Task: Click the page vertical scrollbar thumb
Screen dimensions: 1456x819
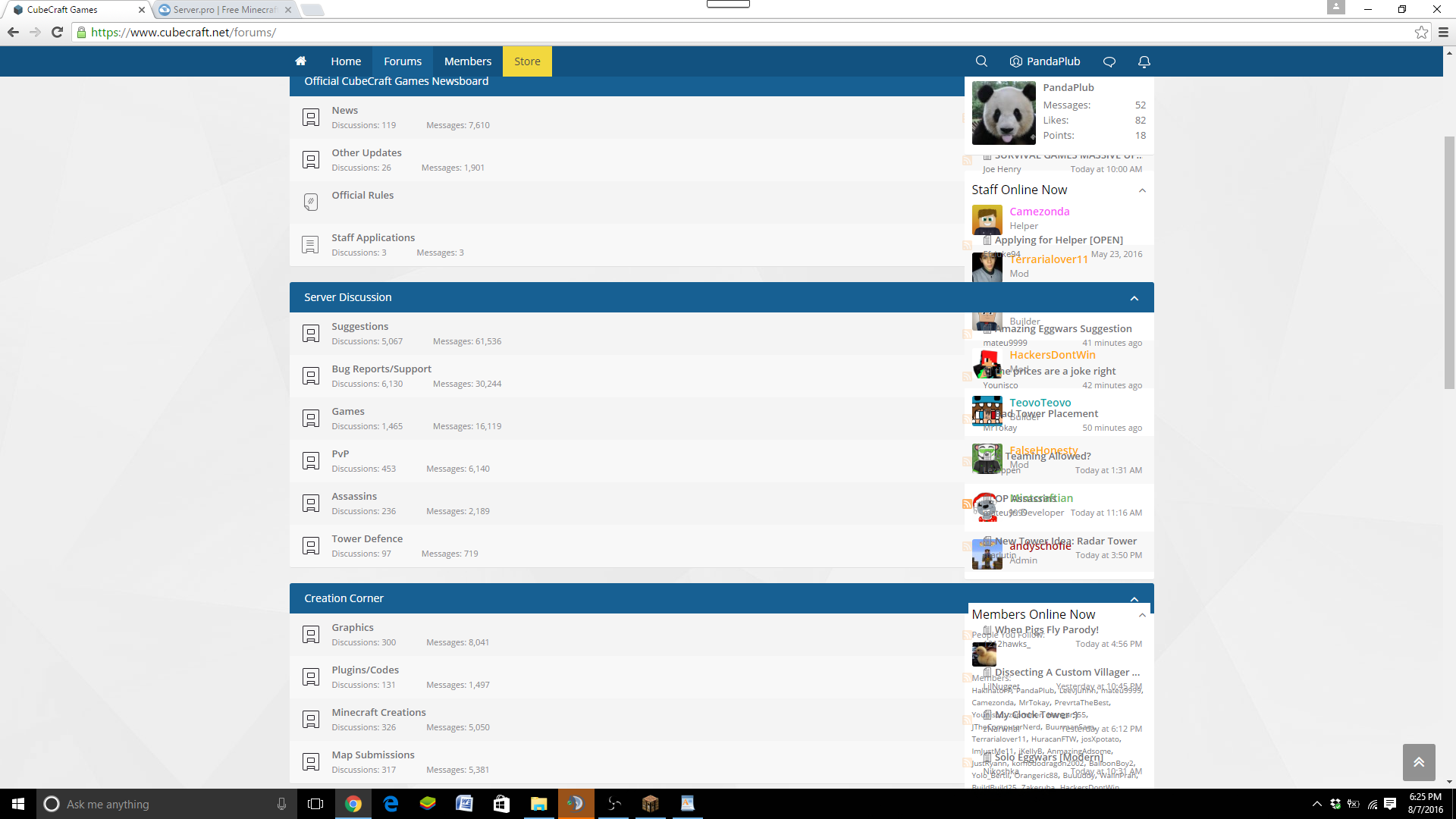Action: tap(1449, 262)
